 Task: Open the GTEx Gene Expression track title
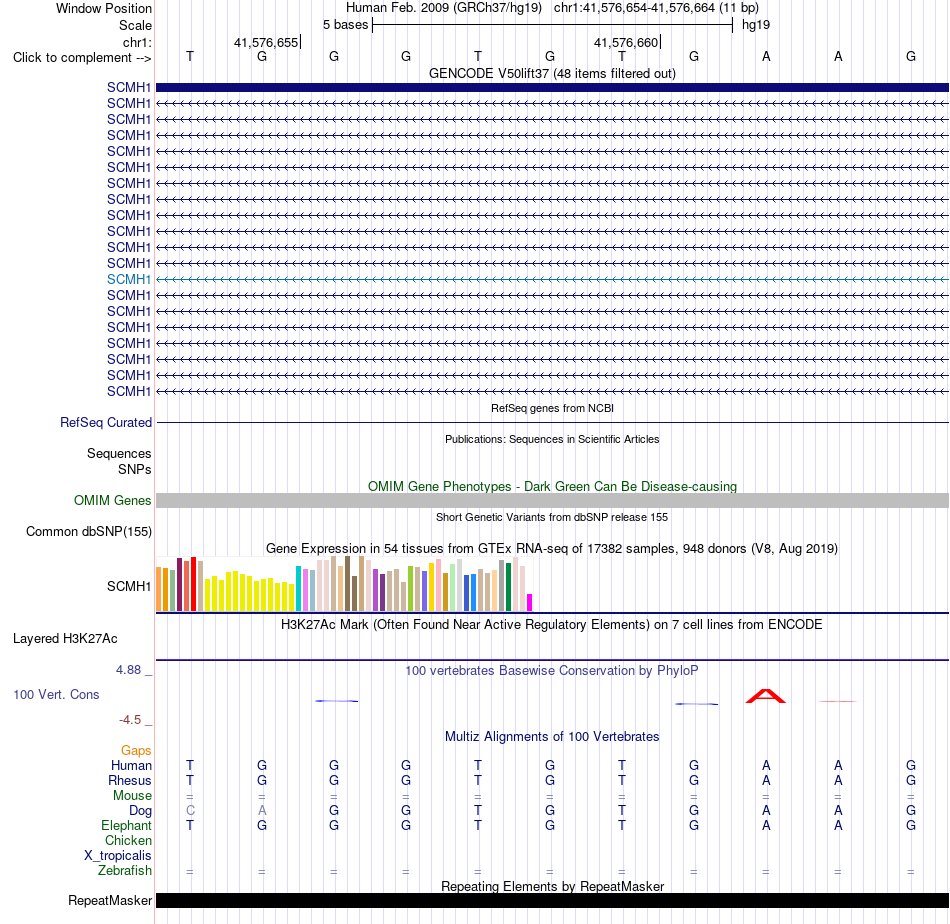click(552, 548)
